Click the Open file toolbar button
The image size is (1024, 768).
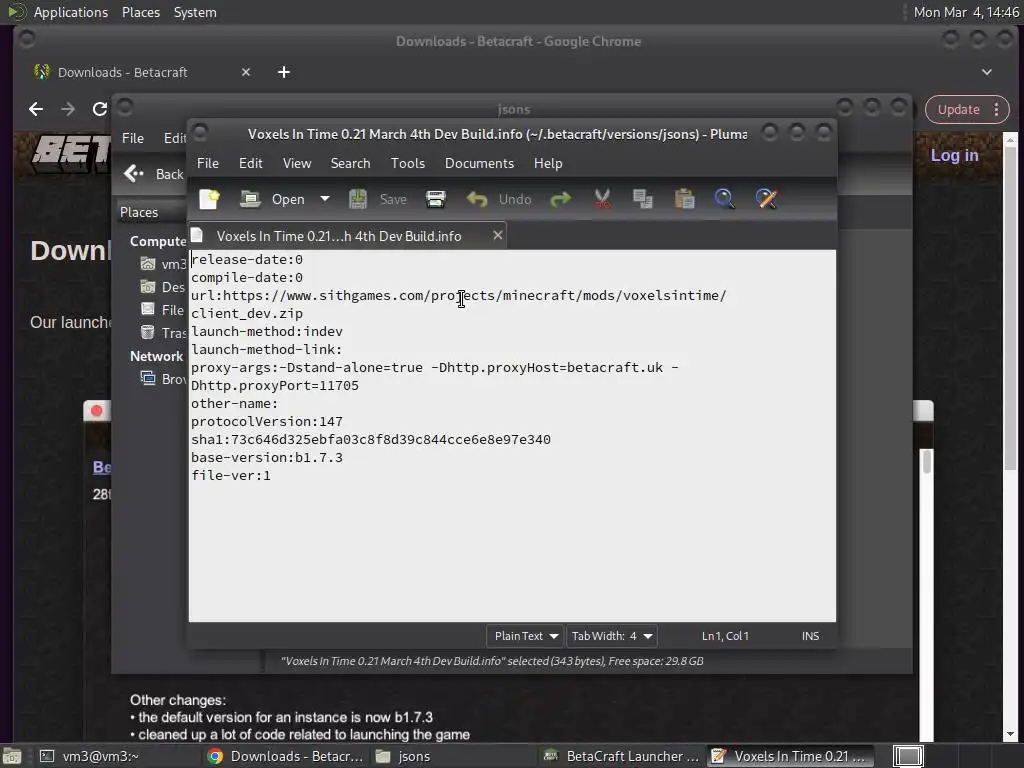272,199
